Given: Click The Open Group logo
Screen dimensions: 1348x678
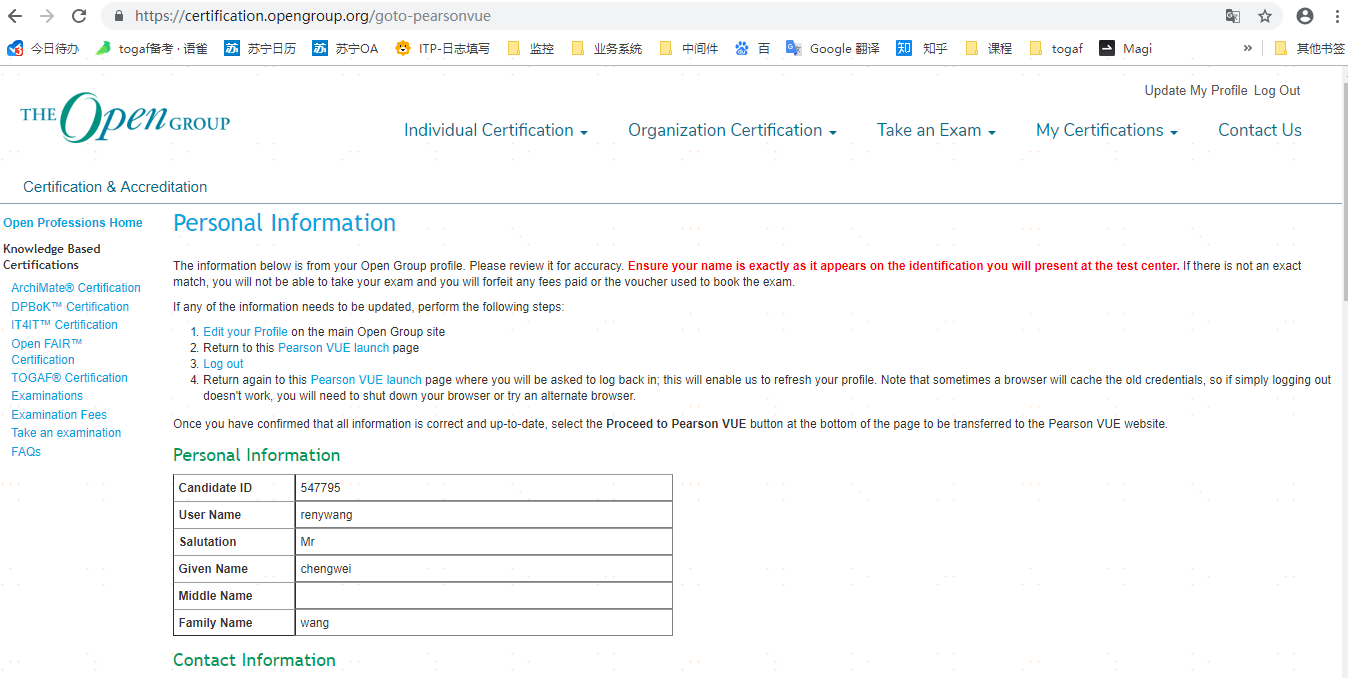Looking at the screenshot, I should click(125, 117).
